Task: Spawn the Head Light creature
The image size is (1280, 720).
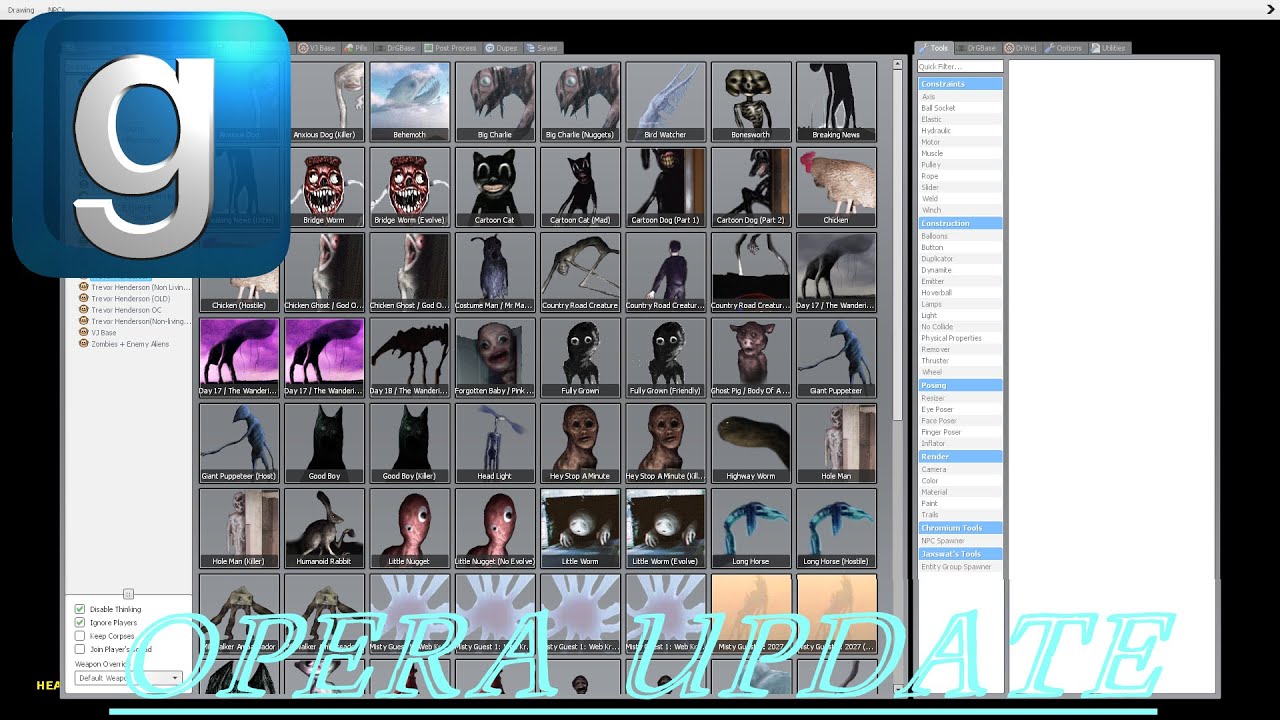Action: pyautogui.click(x=494, y=443)
